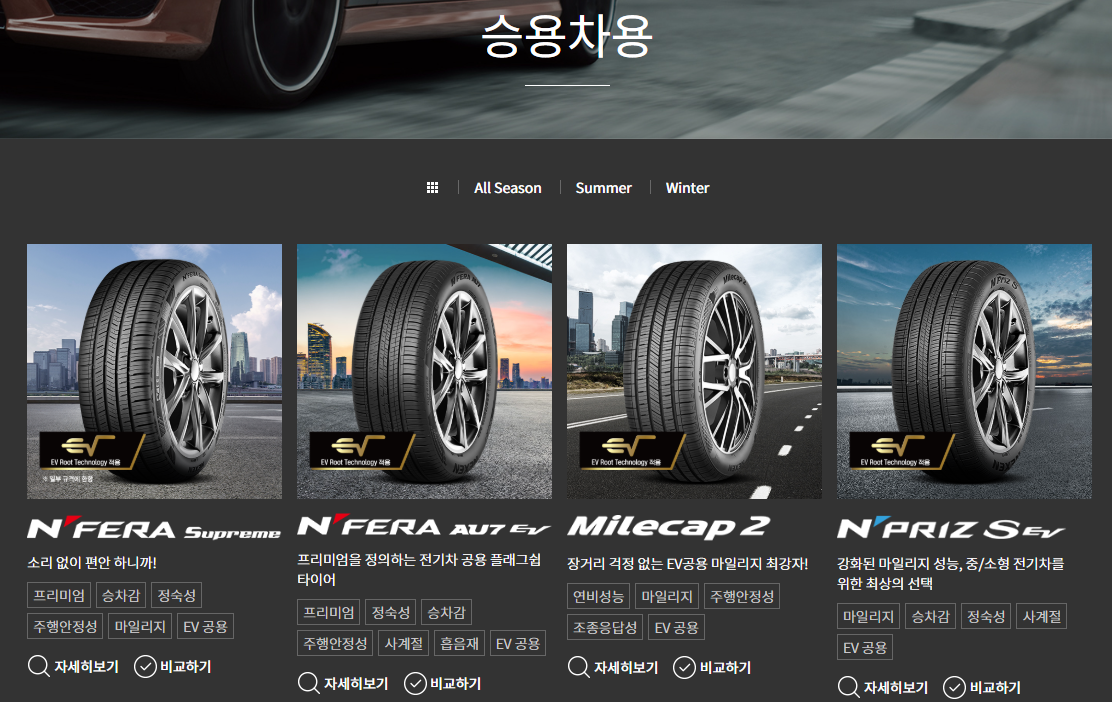
Task: Click magnifier icon under N'Fera AU7 EV
Action: point(308,684)
